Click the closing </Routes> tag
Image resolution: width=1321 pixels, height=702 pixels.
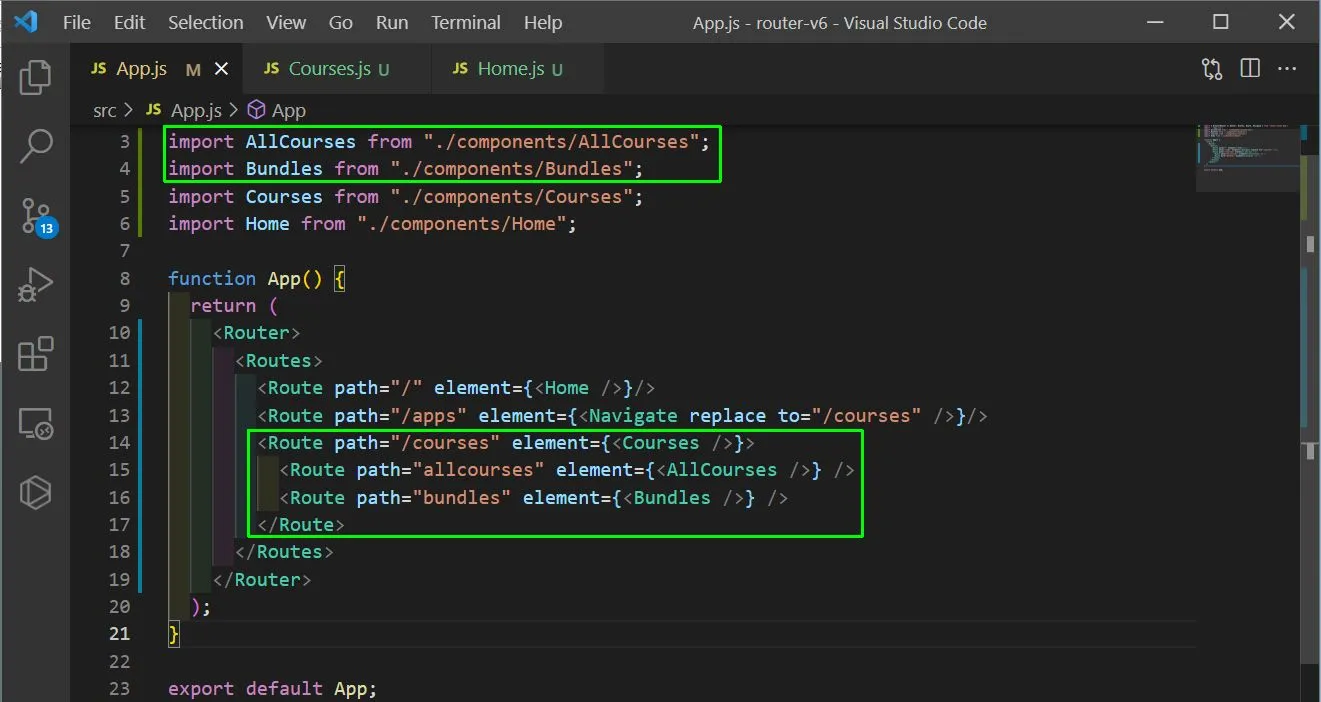click(284, 552)
